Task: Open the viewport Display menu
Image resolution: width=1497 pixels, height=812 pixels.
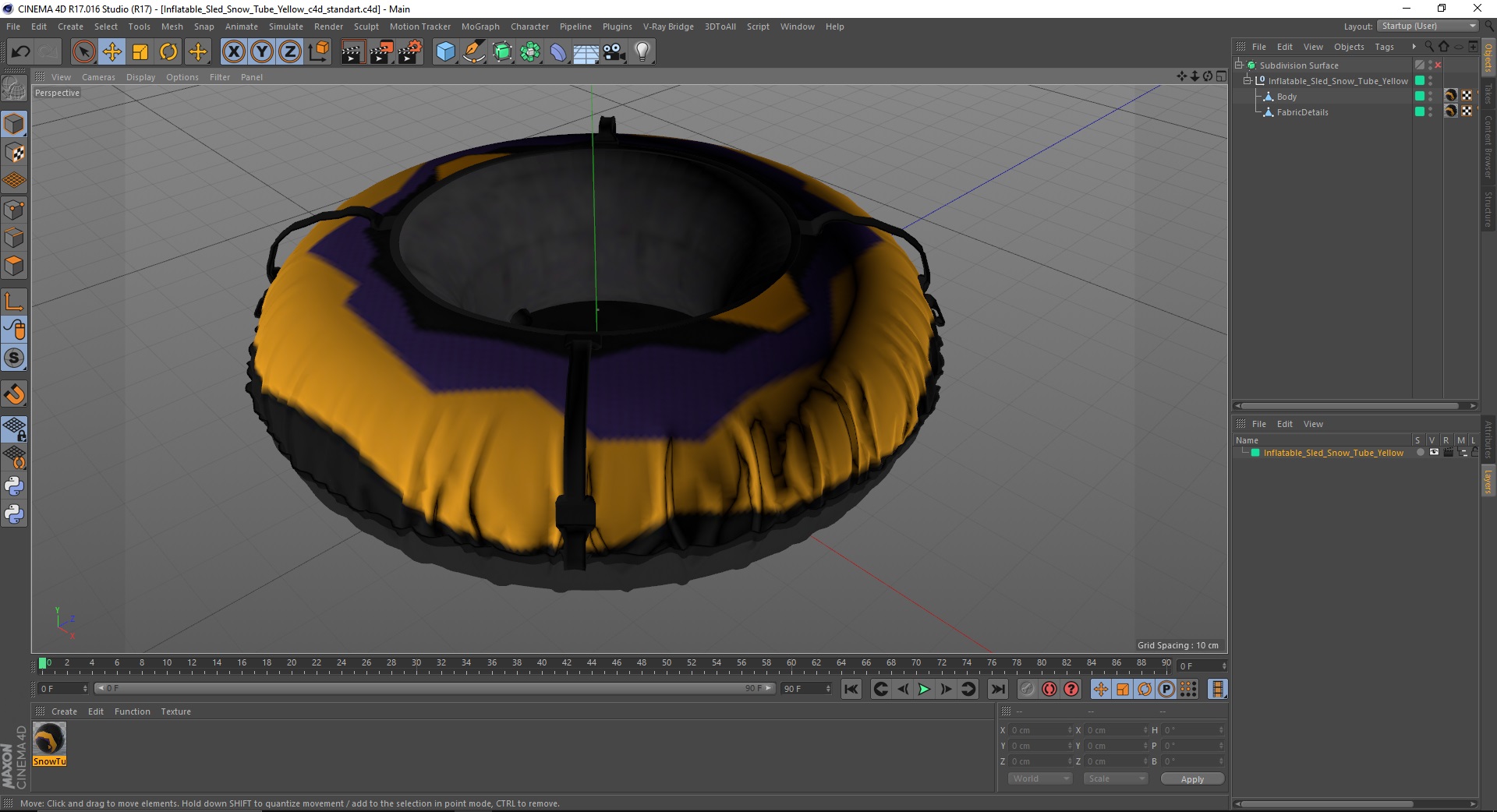Action: [141, 77]
